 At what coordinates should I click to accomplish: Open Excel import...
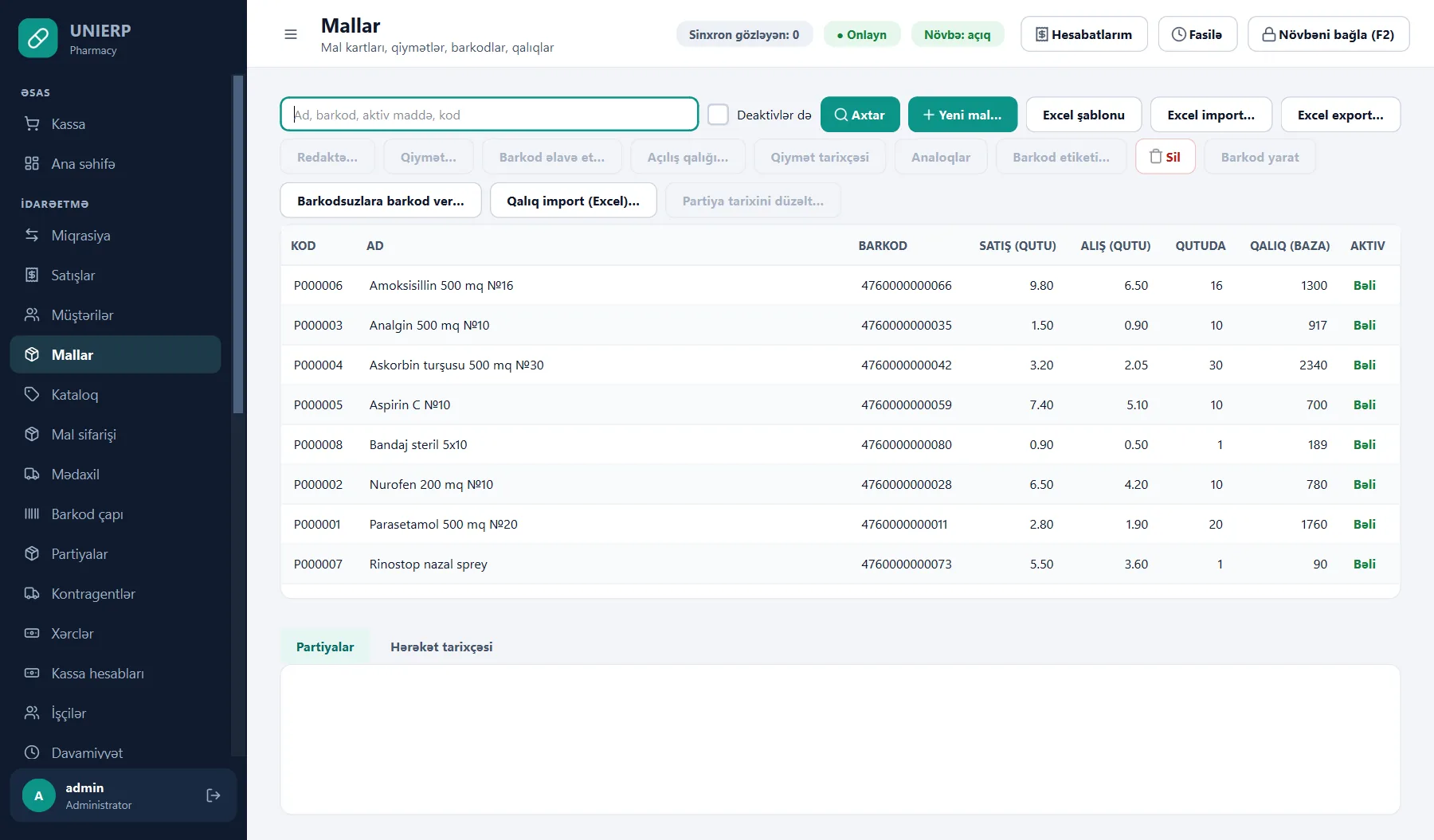[x=1211, y=115]
